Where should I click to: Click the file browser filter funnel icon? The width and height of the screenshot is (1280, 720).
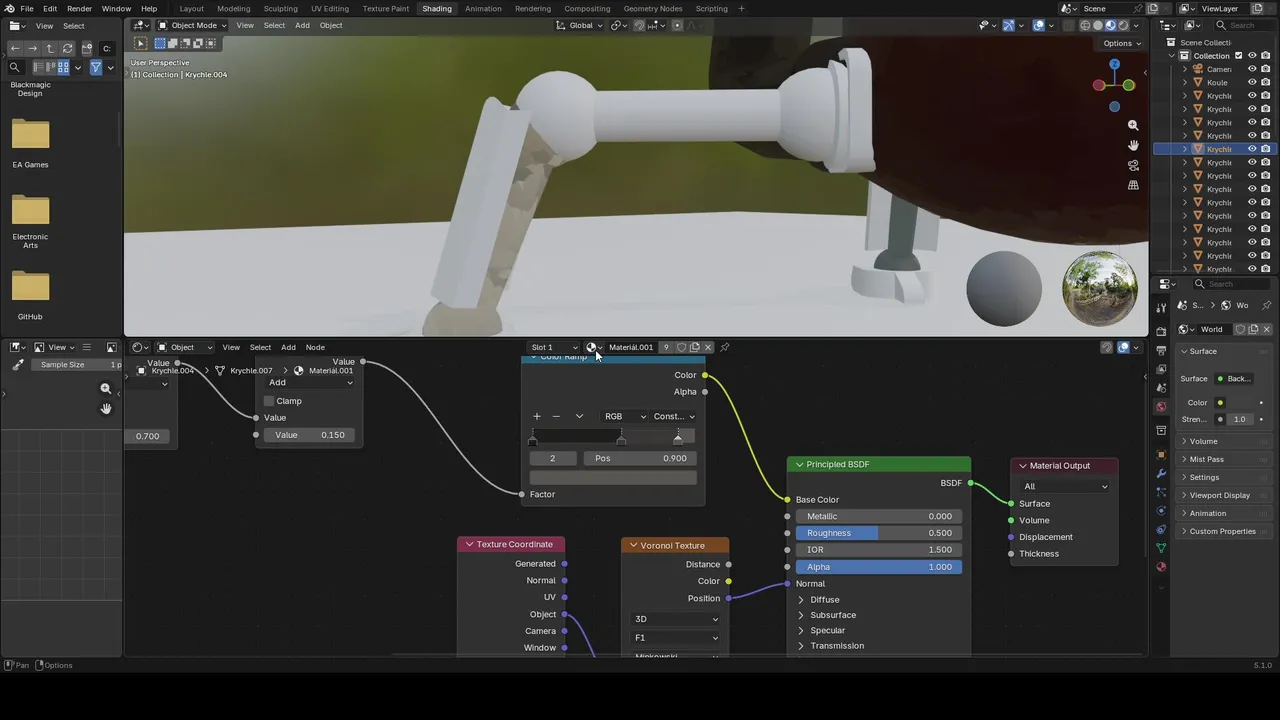coord(96,68)
